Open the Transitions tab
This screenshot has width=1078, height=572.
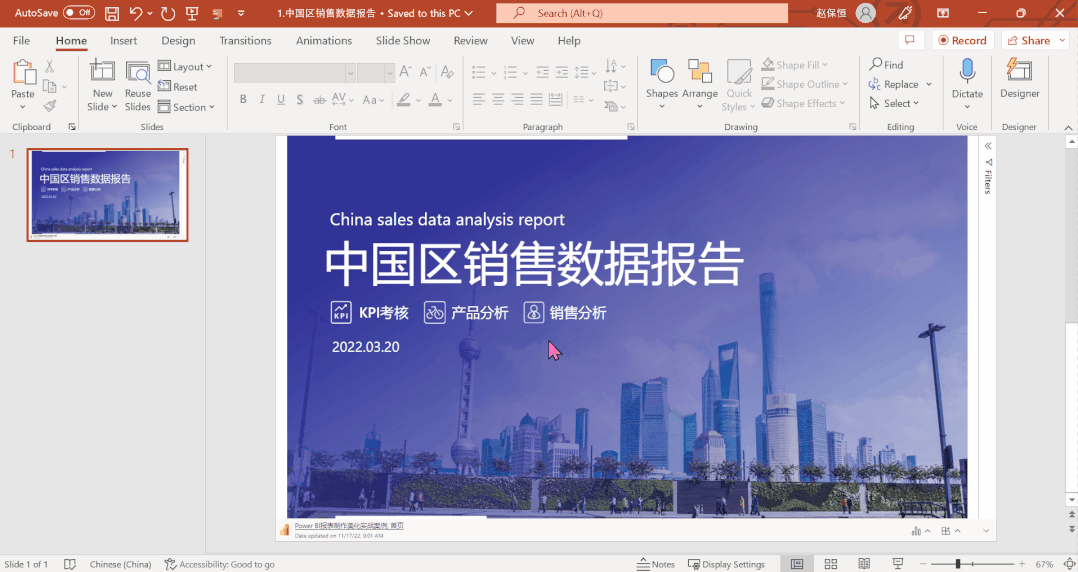point(245,41)
